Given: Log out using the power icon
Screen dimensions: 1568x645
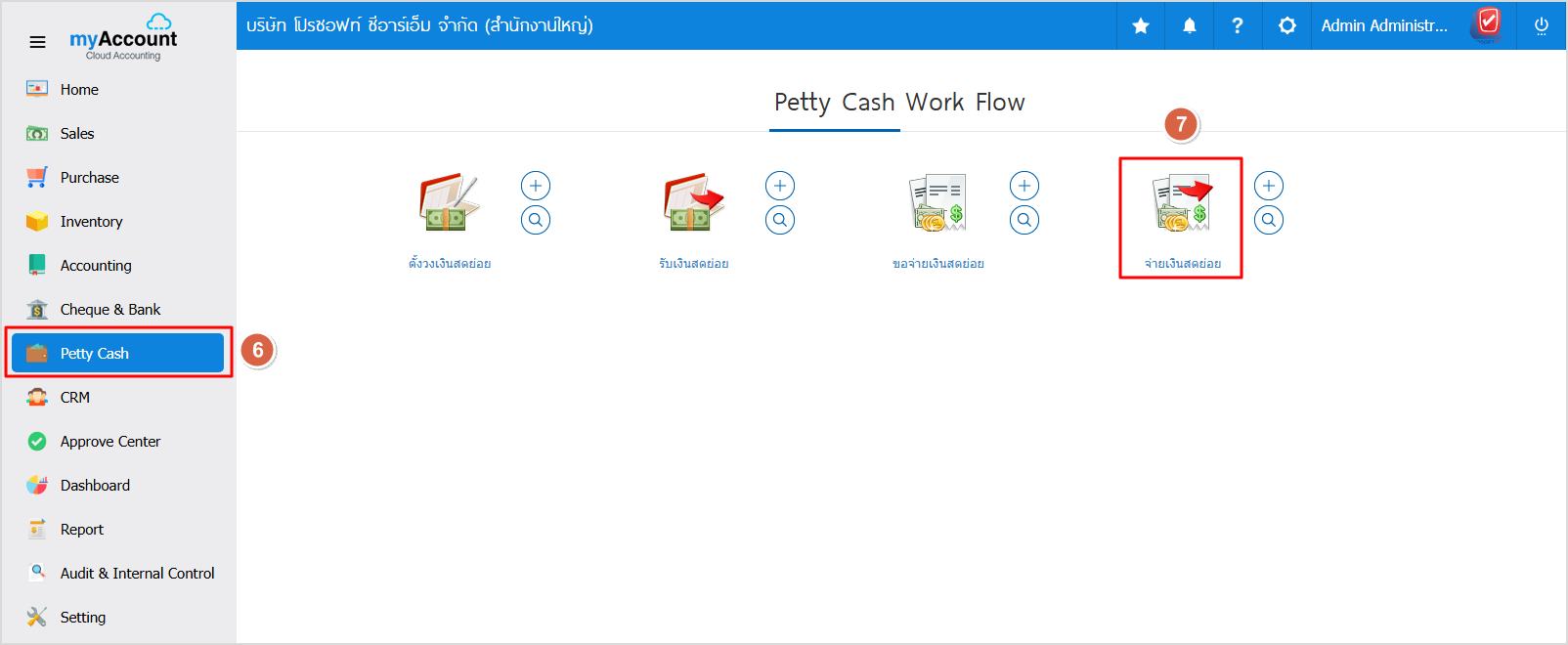Looking at the screenshot, I should (1541, 25).
